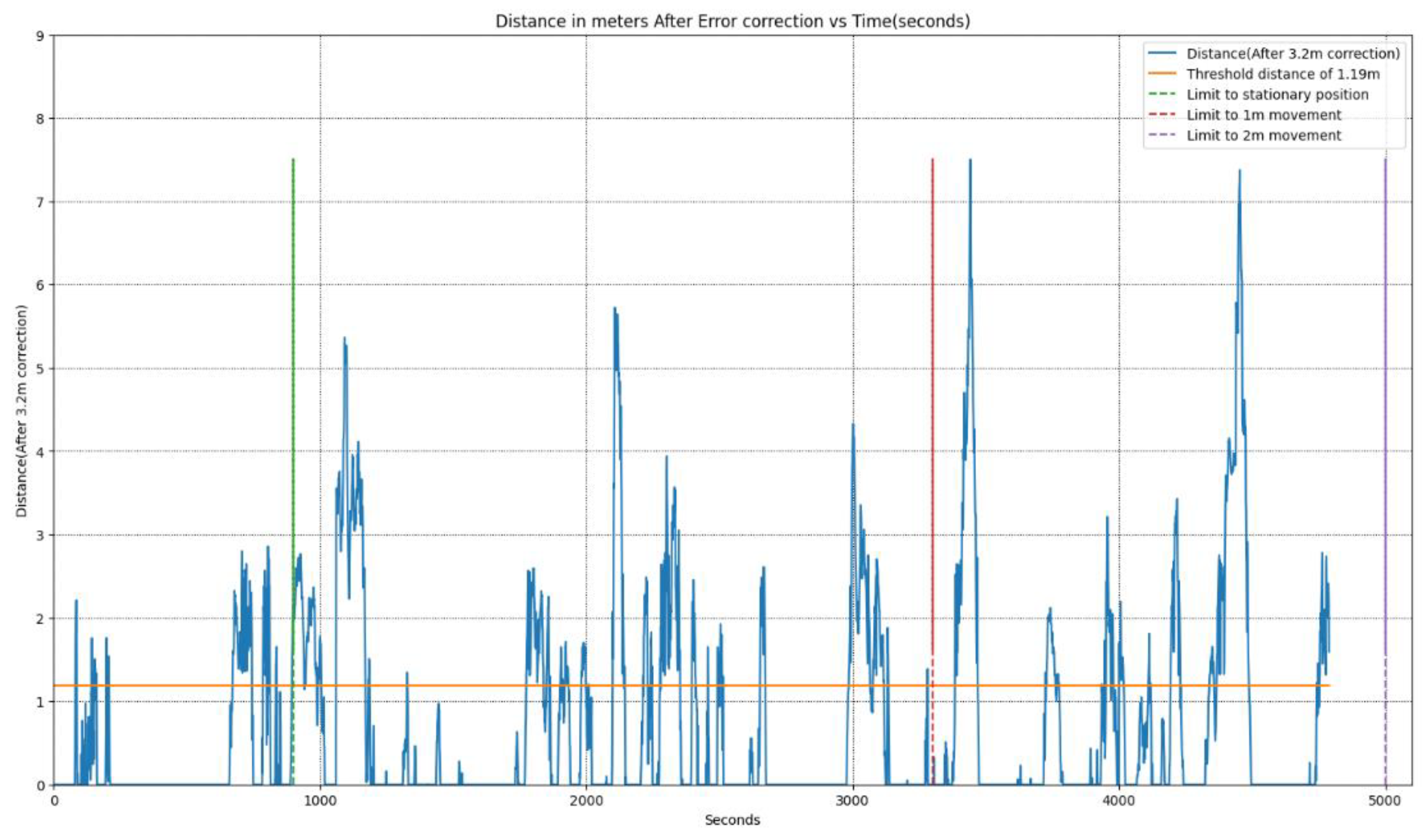Click the purple dashed swatch in legend
This screenshot has width=1424, height=840.
pos(1162,135)
